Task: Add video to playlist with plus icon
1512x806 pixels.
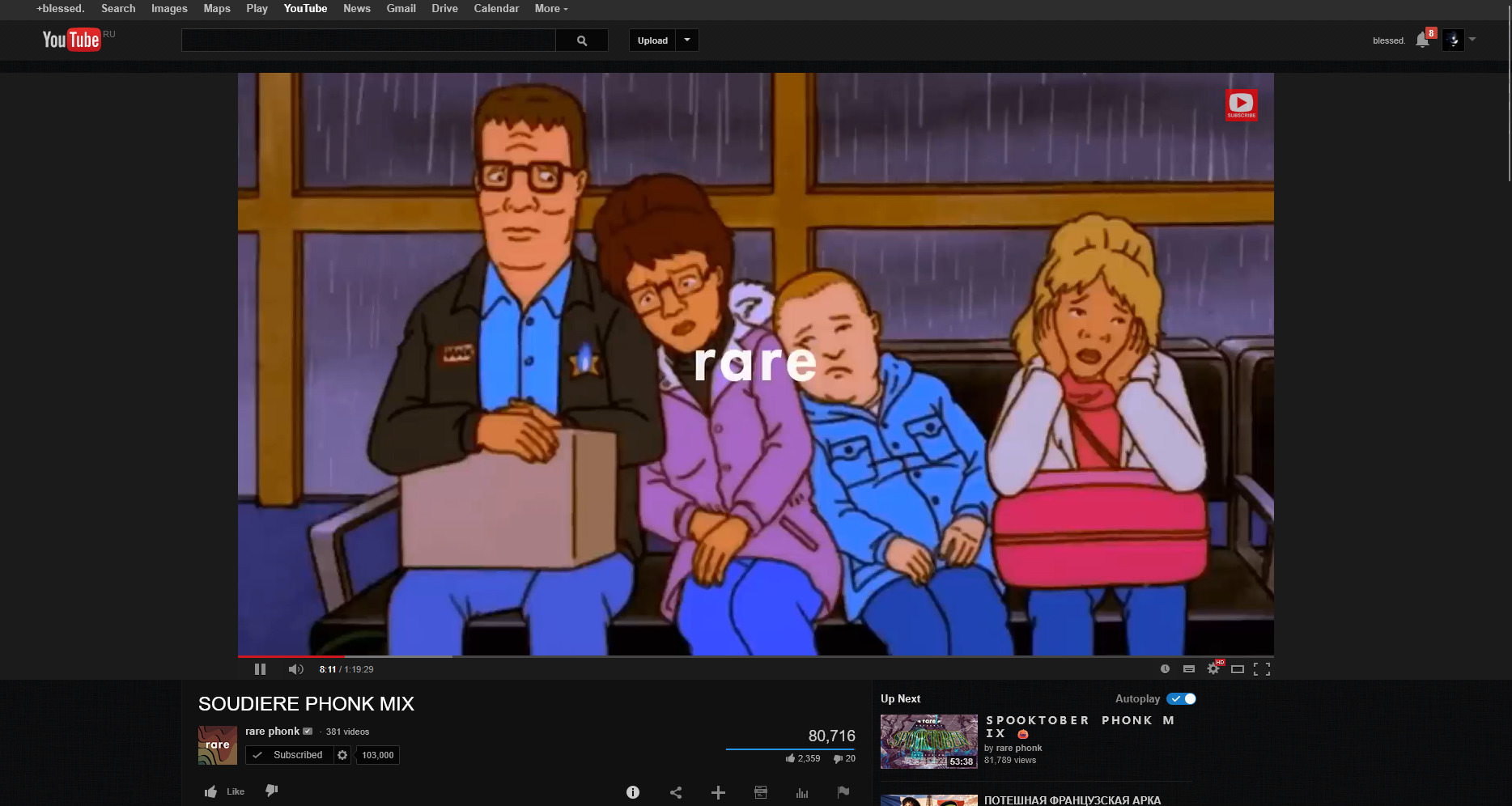Action: click(x=718, y=792)
